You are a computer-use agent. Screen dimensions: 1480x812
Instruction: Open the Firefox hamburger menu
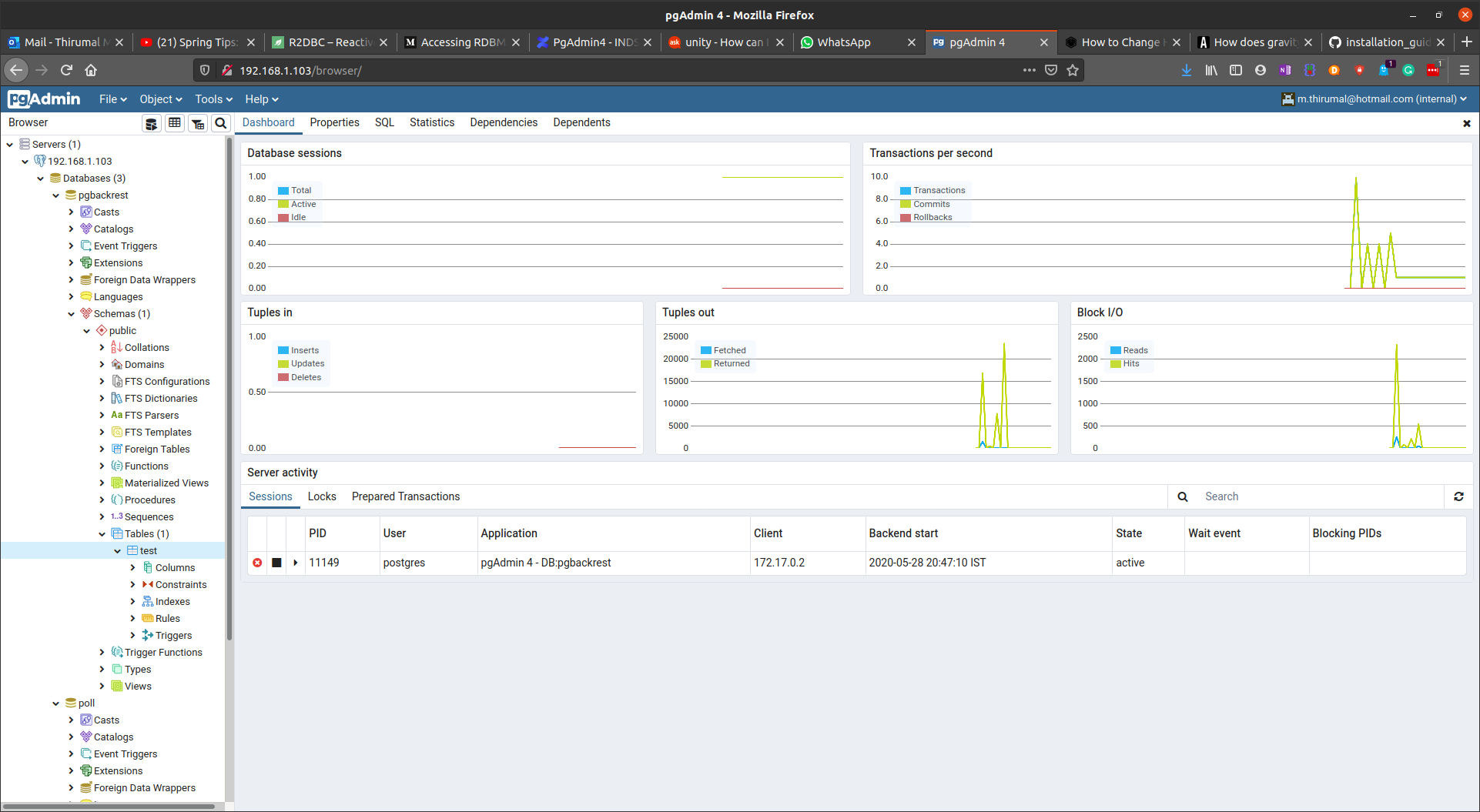point(1465,70)
